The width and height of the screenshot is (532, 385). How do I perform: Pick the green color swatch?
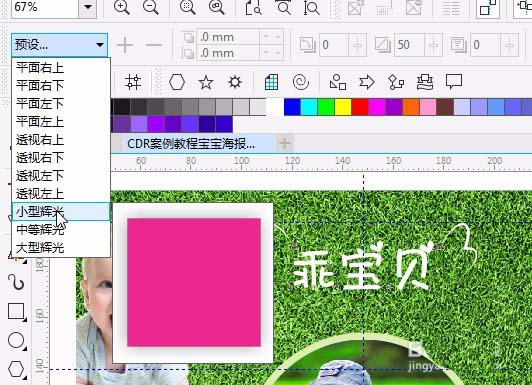[326, 107]
